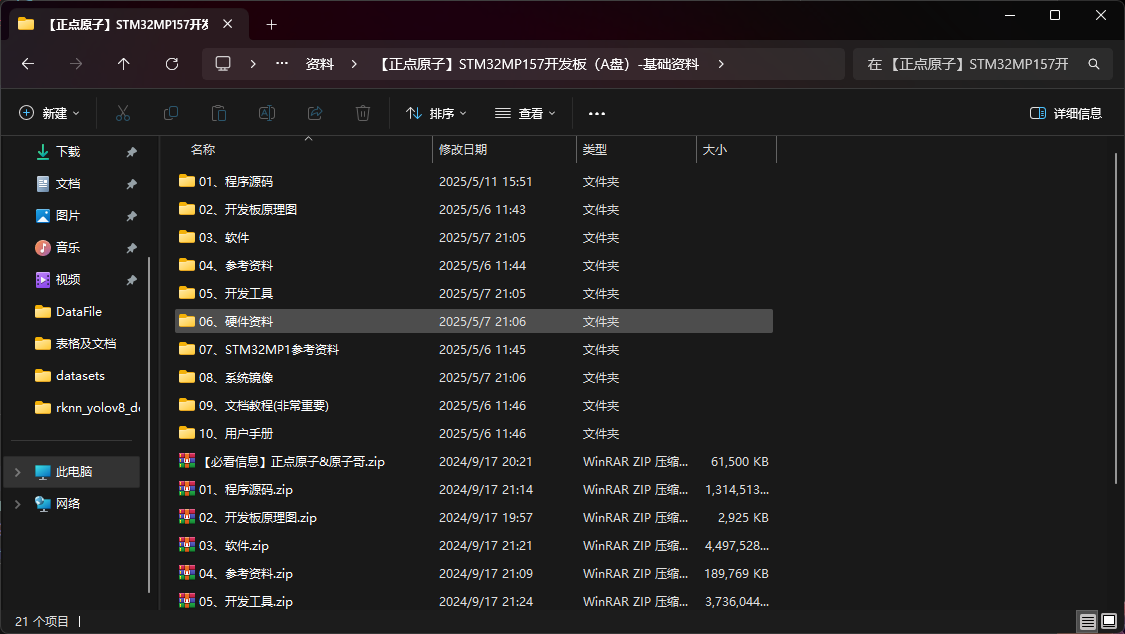Switch to large thumbnails view icon

coord(1109,621)
